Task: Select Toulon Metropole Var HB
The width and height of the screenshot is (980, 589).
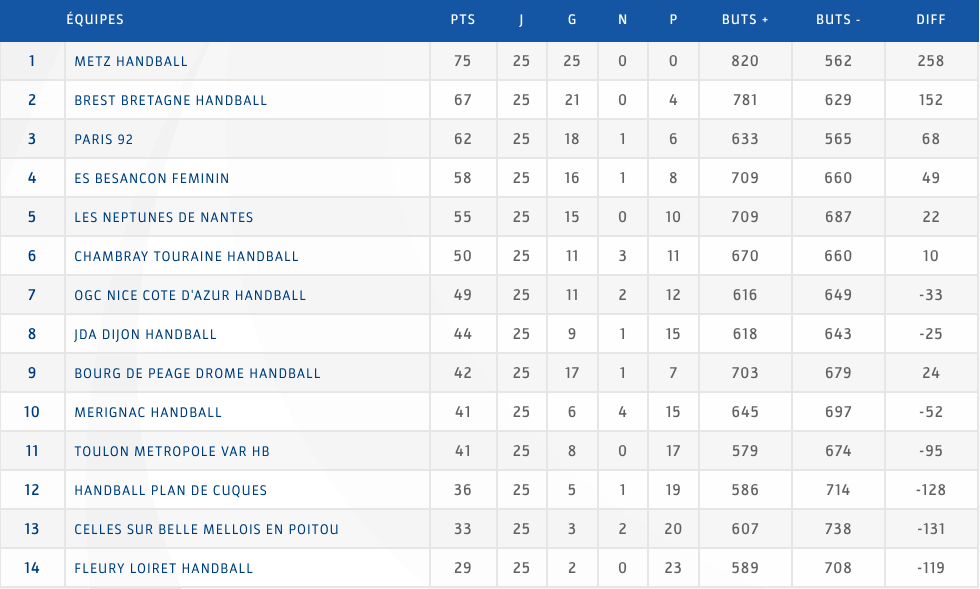Action: click(172, 451)
